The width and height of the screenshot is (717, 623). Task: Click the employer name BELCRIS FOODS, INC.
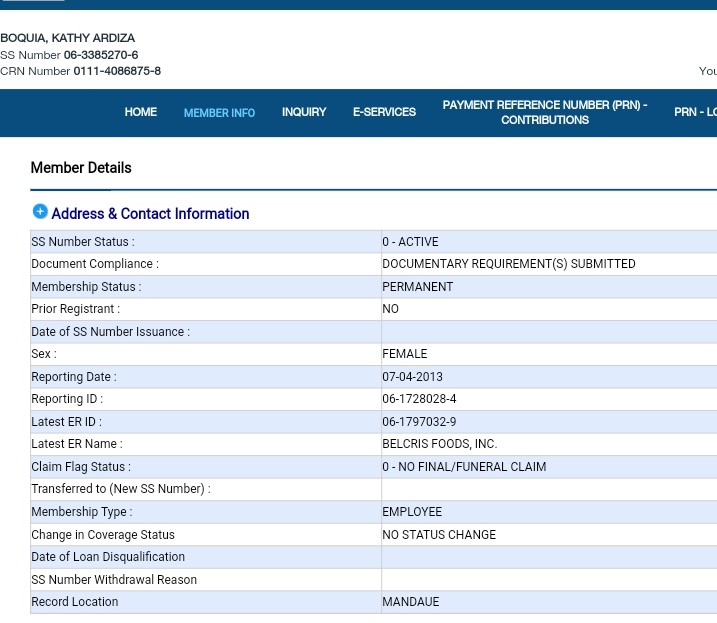tap(439, 444)
